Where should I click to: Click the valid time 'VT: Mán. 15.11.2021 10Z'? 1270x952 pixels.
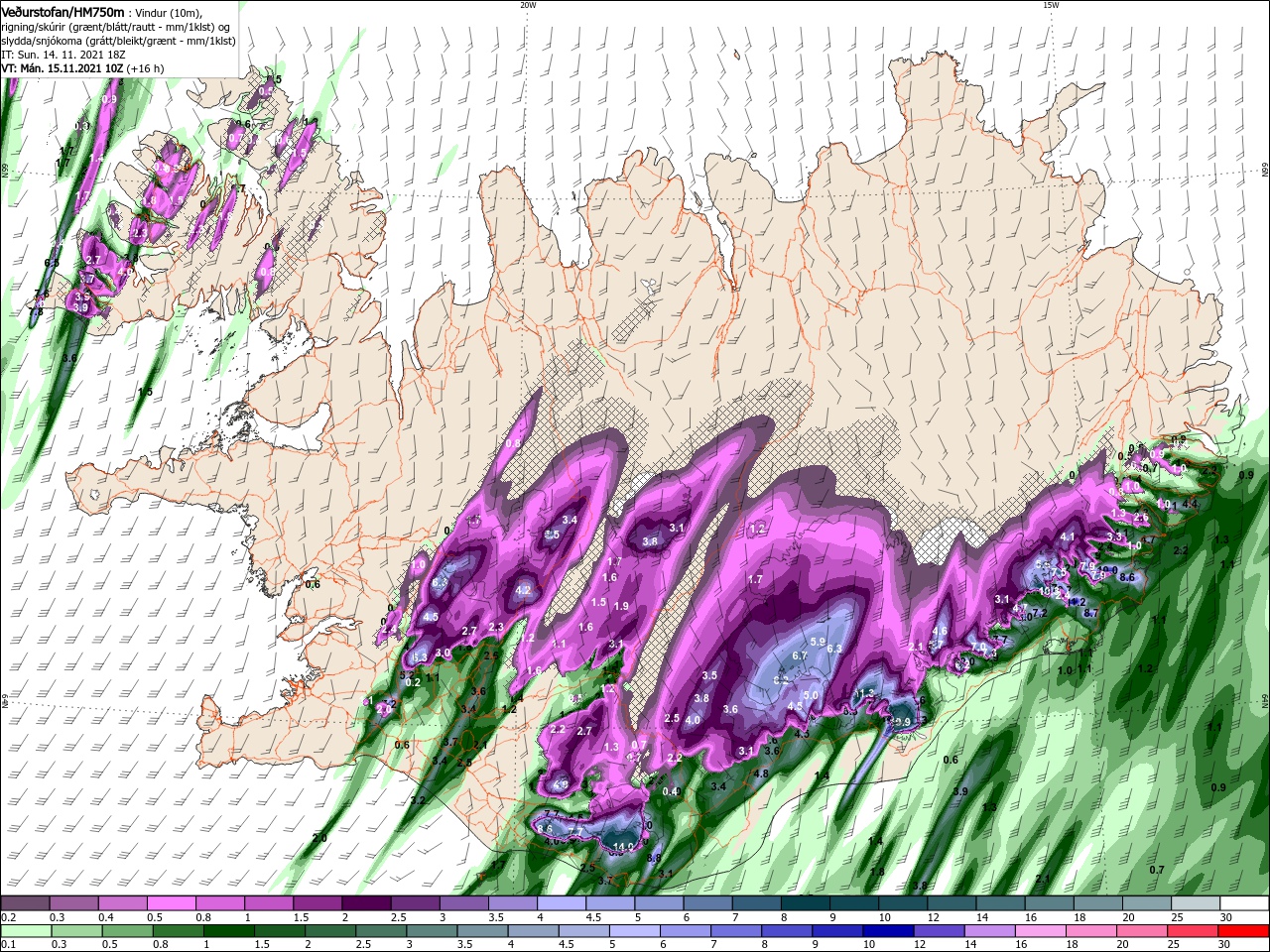[x=62, y=68]
